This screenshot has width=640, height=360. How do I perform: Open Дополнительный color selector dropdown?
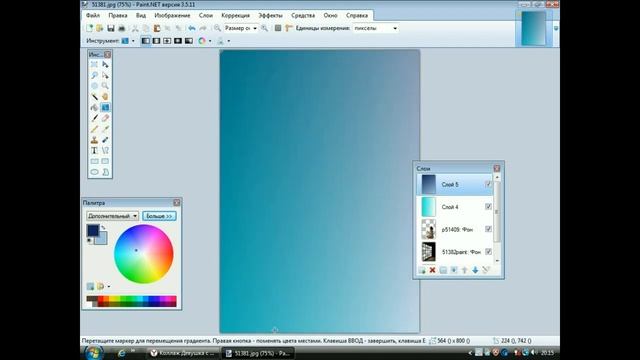coord(112,216)
